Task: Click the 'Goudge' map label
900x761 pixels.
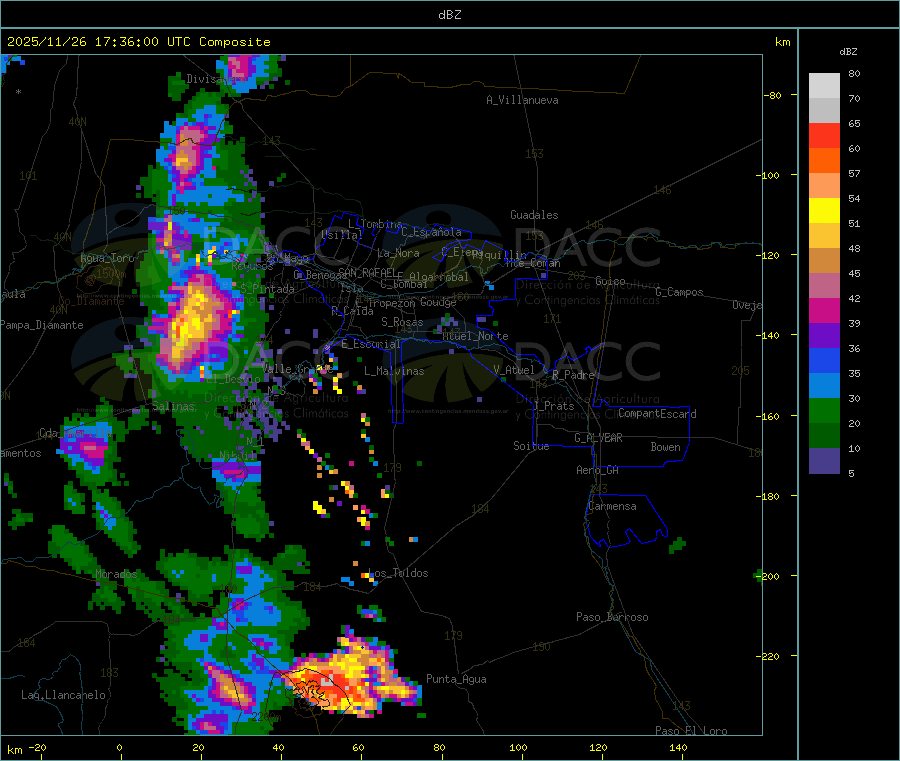Action: click(438, 302)
